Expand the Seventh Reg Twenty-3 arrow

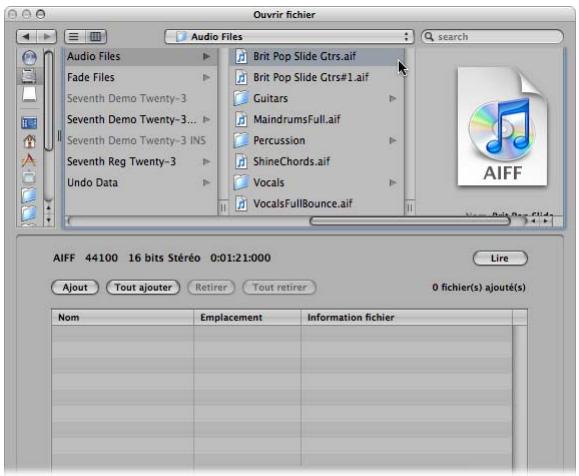coord(206,161)
